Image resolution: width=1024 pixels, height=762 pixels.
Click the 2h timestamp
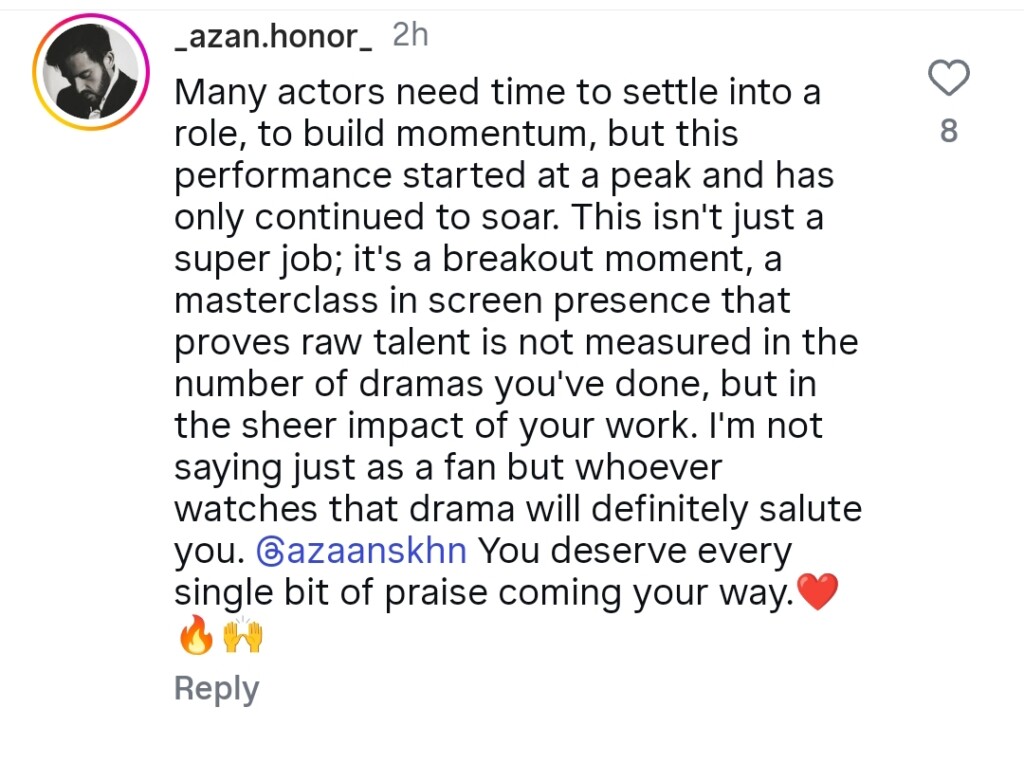coord(410,36)
